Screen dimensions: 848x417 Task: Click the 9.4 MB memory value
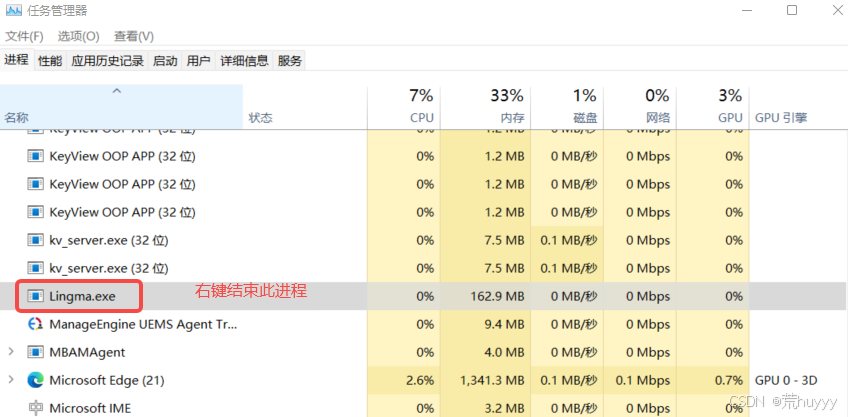(504, 324)
